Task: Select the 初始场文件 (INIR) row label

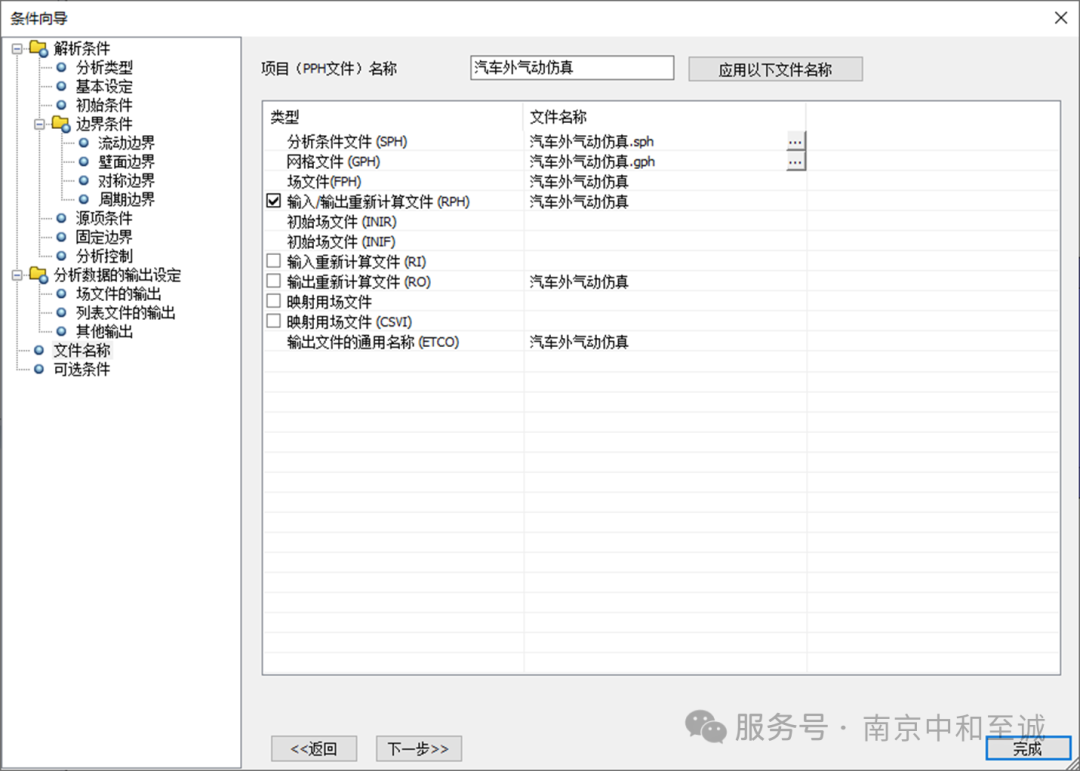Action: (x=342, y=222)
